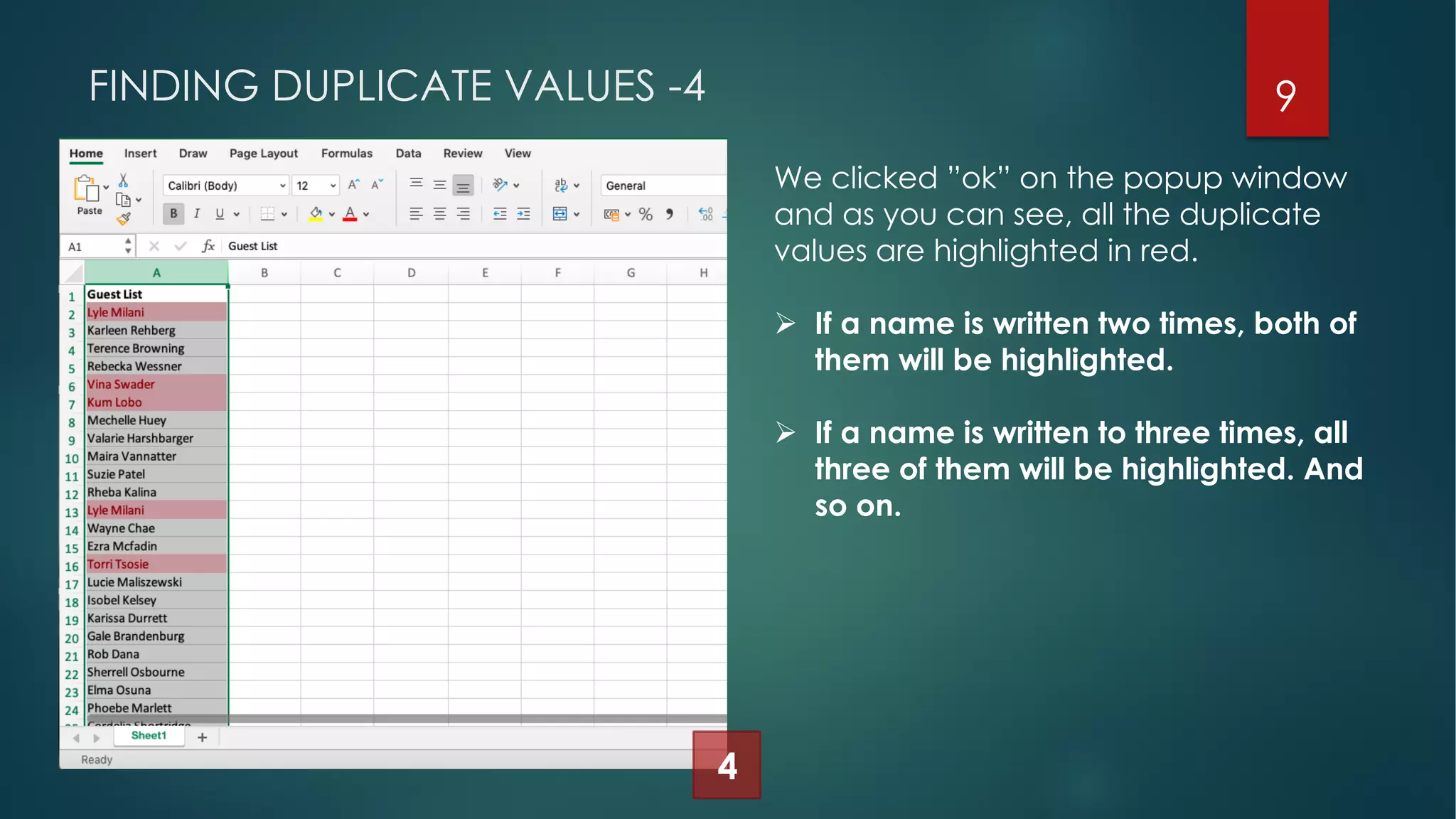Click the confirm checkmark in formula bar

(181, 246)
